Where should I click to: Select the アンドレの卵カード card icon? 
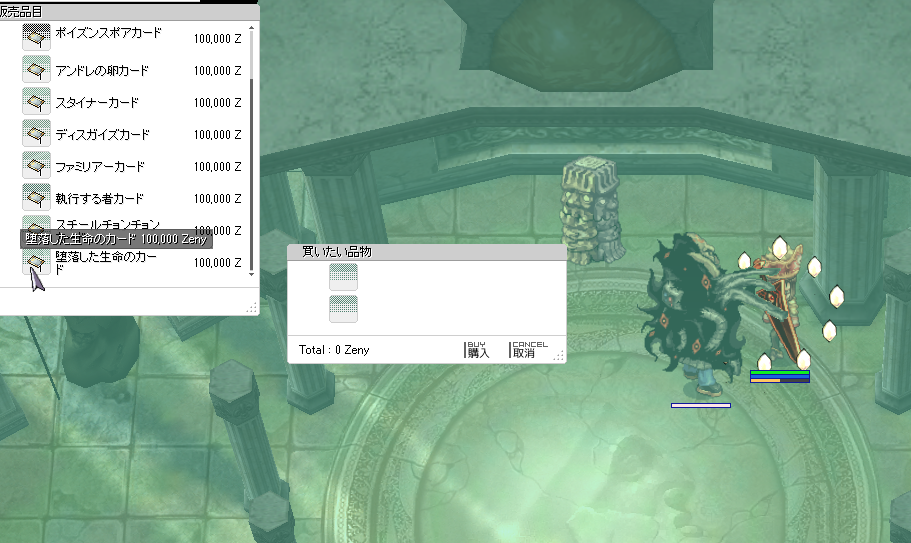pos(36,69)
